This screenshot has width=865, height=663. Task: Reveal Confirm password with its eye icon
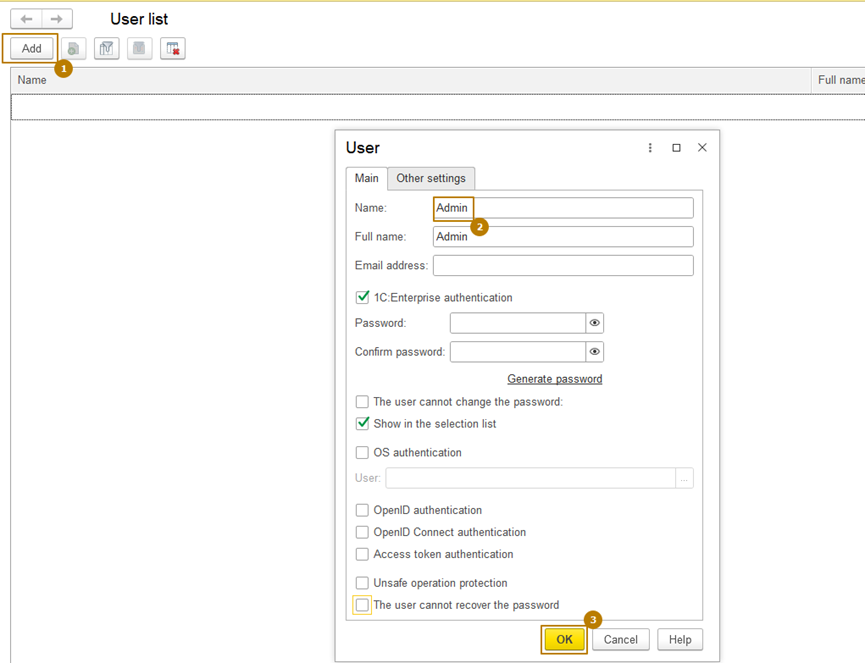[595, 352]
